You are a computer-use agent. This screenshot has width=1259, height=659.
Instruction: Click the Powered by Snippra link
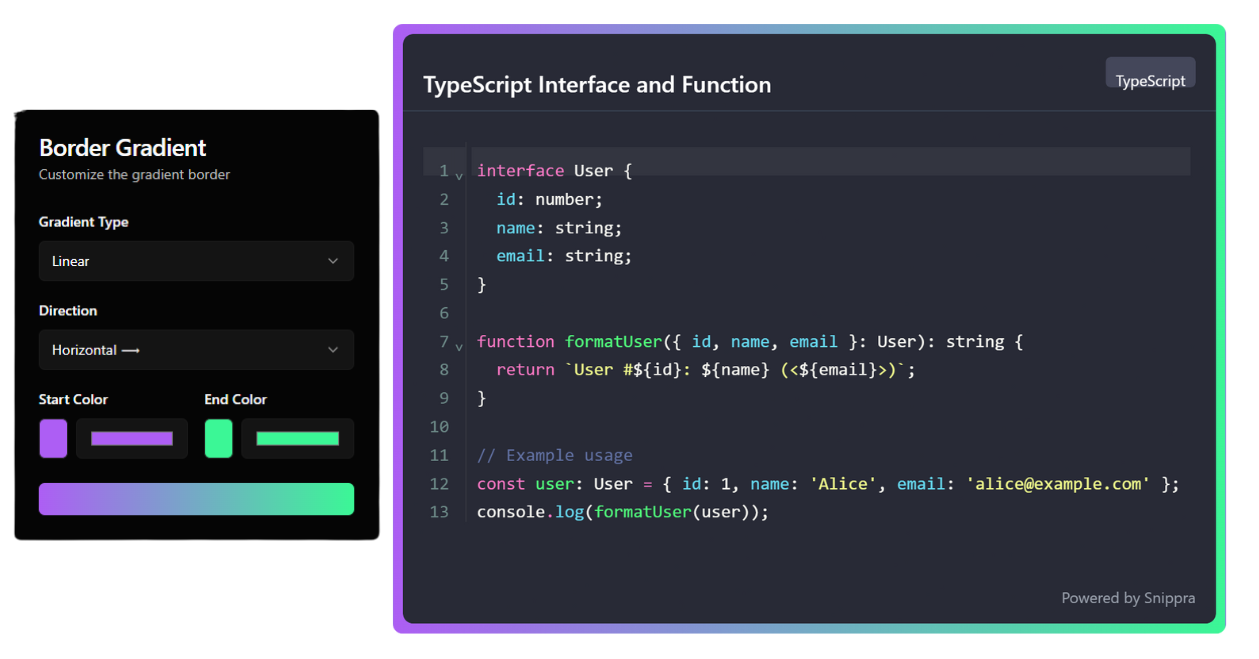pyautogui.click(x=1127, y=598)
